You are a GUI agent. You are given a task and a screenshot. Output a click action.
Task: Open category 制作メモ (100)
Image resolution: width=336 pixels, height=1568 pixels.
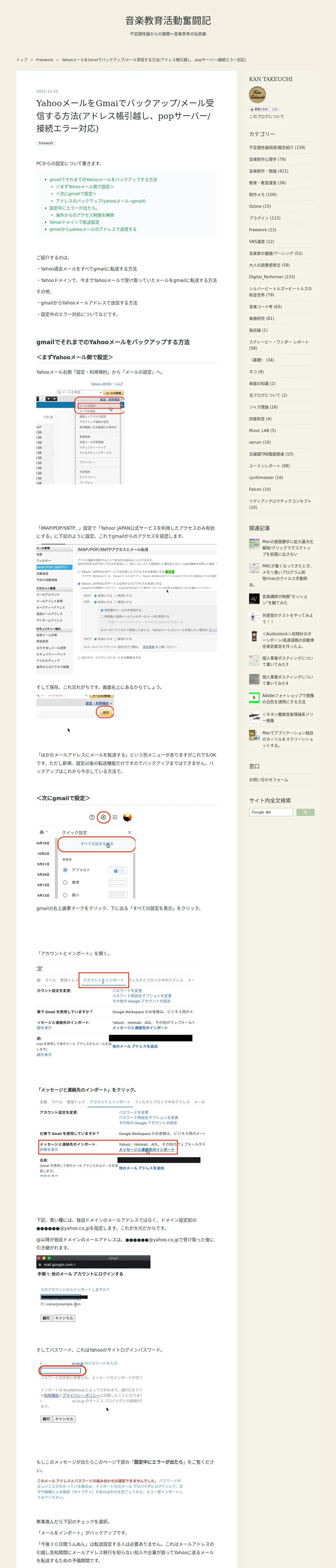pyautogui.click(x=262, y=195)
